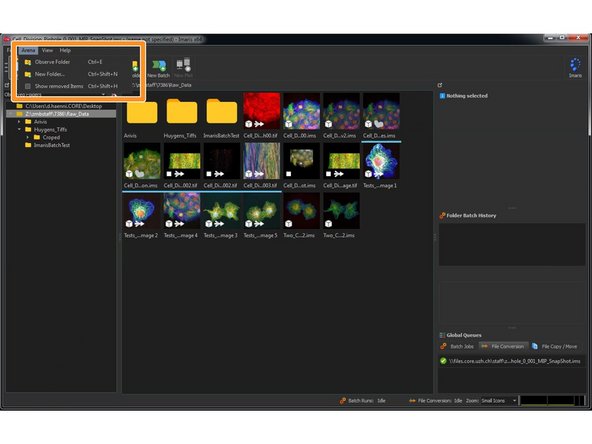Select the Cell_D...es.ims thumbnail
Viewport: 592px width, 444px height.
coord(381,111)
